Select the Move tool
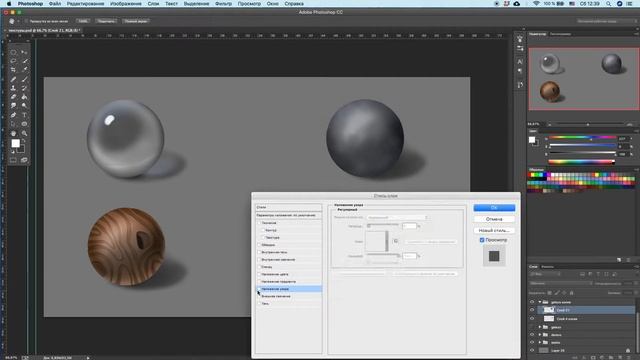 24,52
